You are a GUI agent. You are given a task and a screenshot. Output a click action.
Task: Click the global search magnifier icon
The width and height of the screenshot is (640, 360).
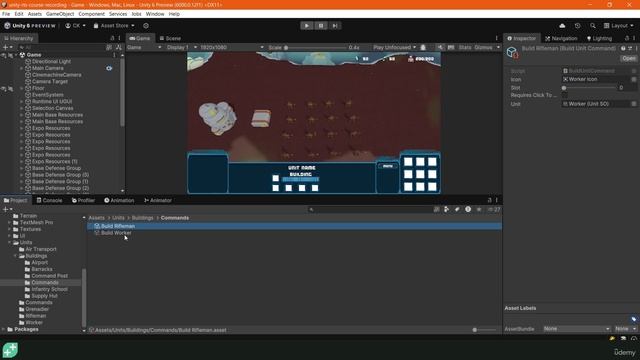click(x=592, y=26)
